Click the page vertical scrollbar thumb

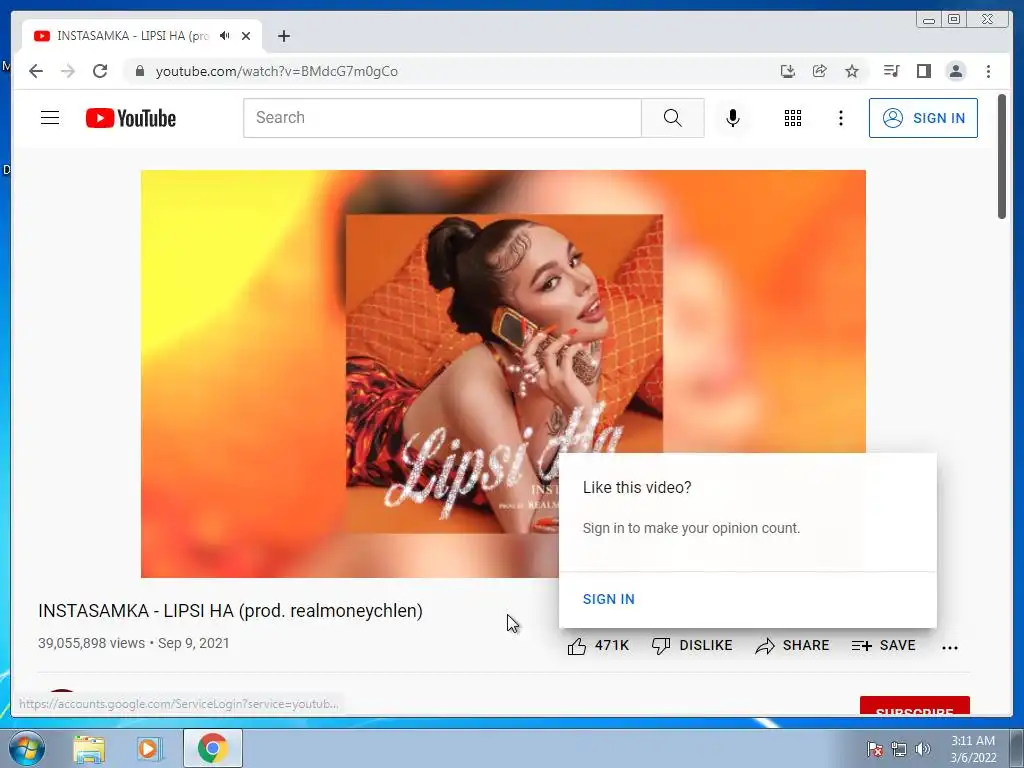tap(1002, 157)
